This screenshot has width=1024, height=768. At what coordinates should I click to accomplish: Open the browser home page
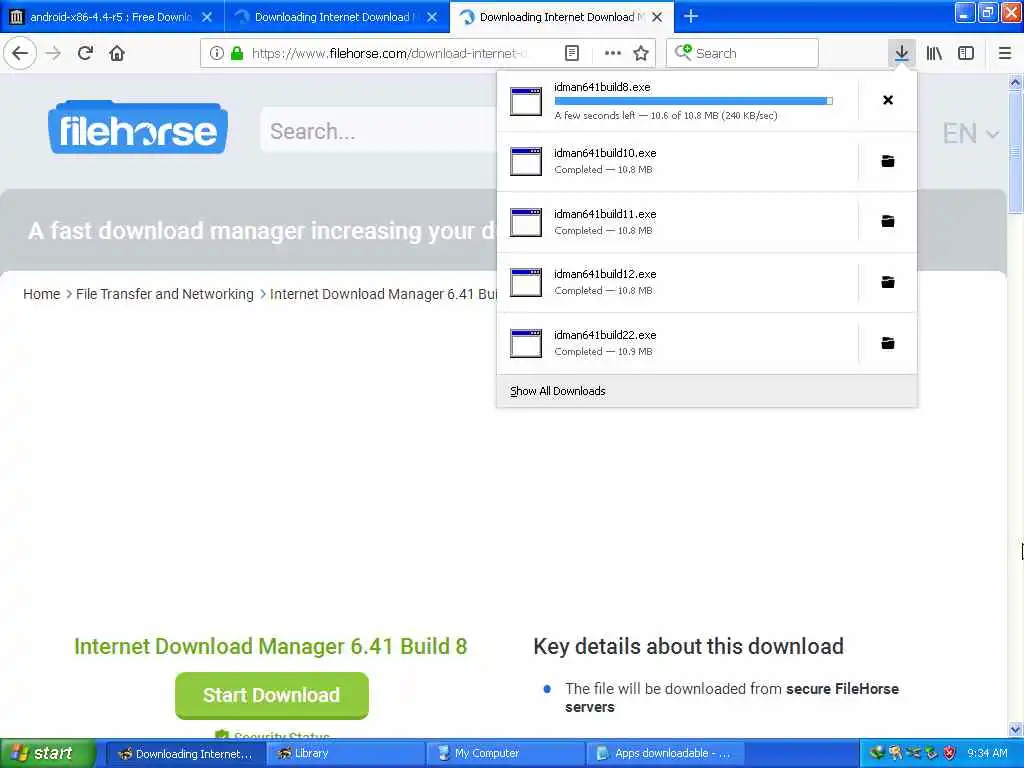pos(117,53)
